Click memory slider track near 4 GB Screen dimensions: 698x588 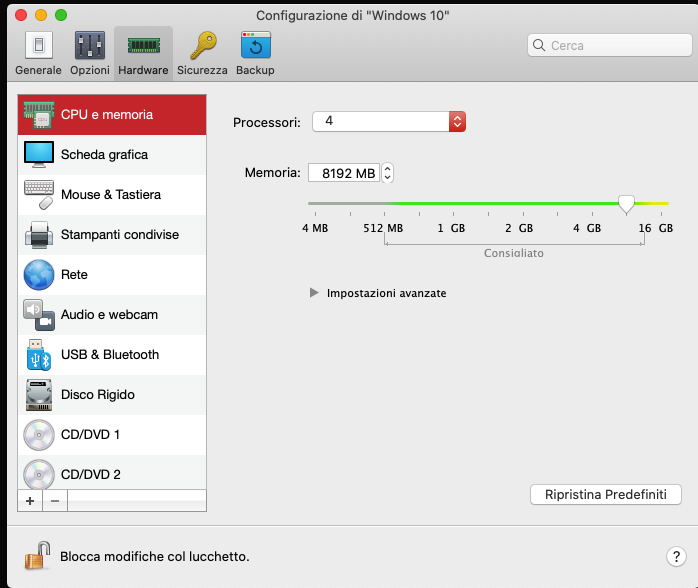(x=592, y=203)
